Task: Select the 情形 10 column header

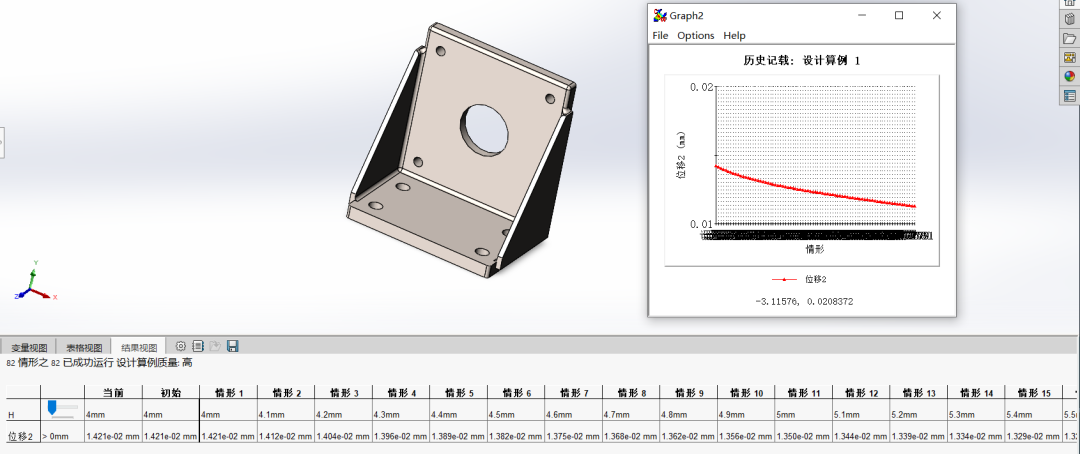Action: [x=745, y=393]
